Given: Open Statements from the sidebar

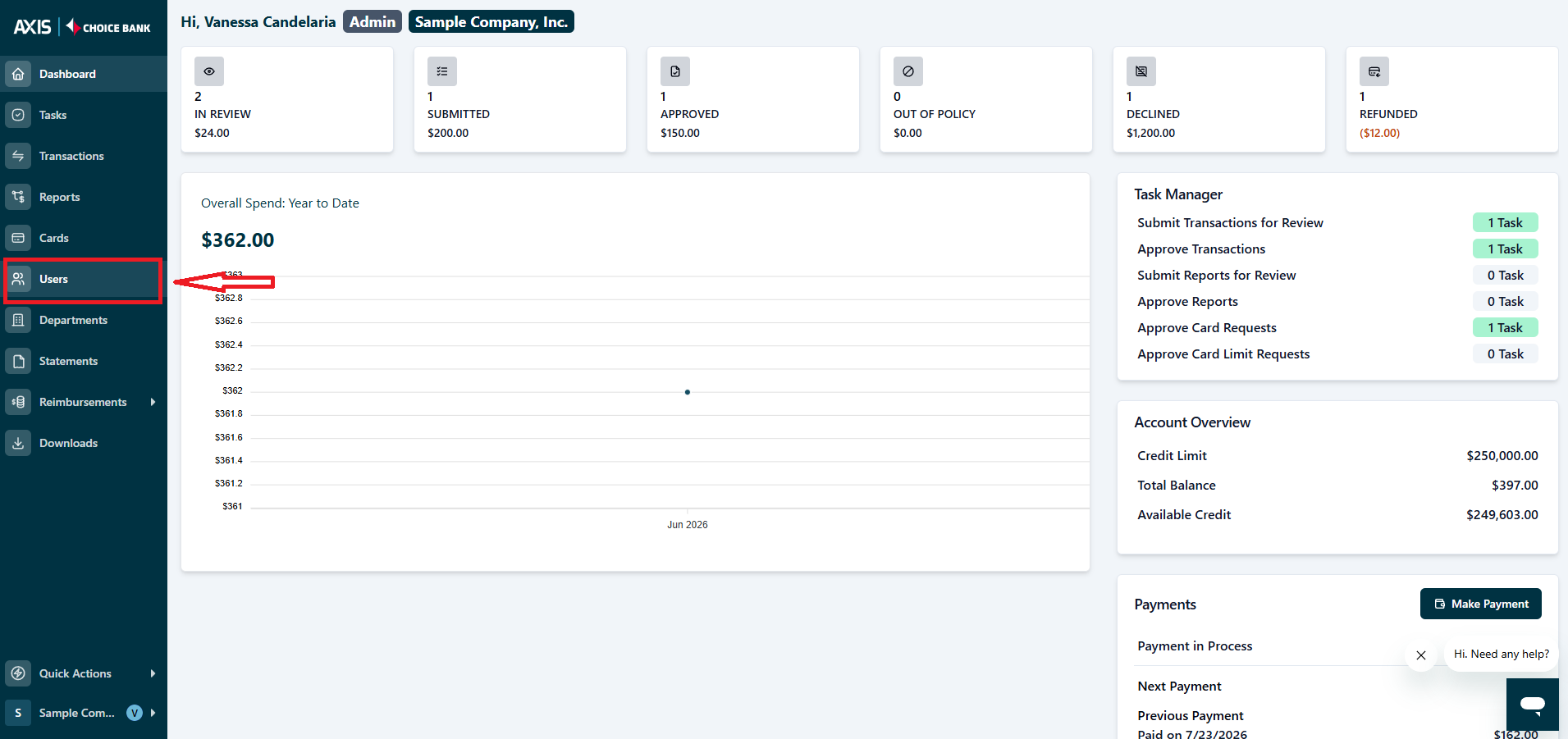Looking at the screenshot, I should [84, 361].
